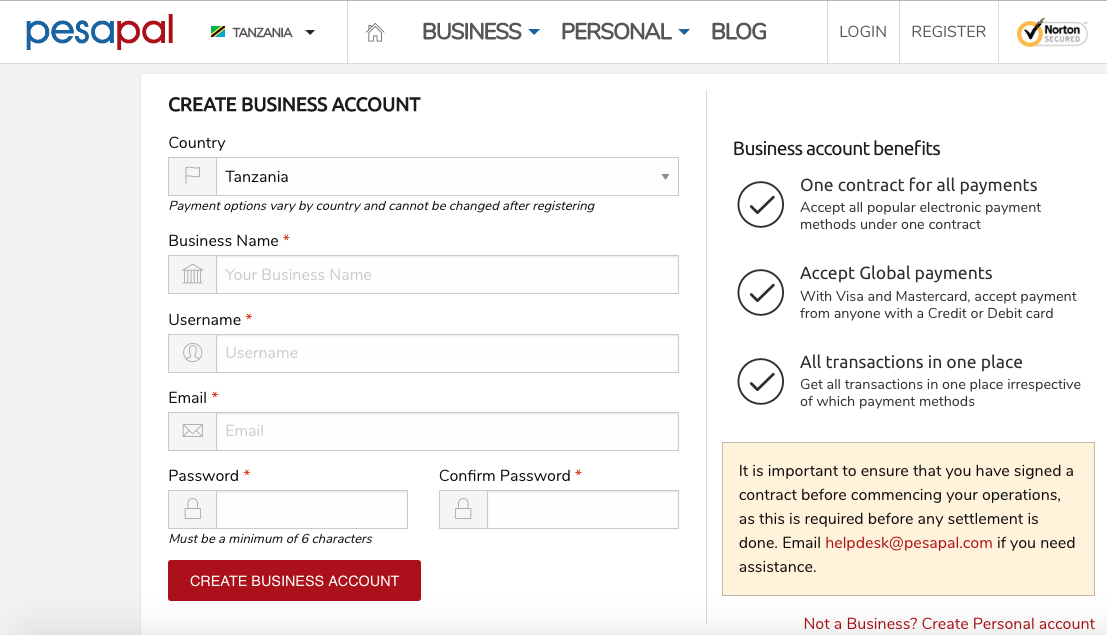Open the BLOG page

tap(739, 32)
